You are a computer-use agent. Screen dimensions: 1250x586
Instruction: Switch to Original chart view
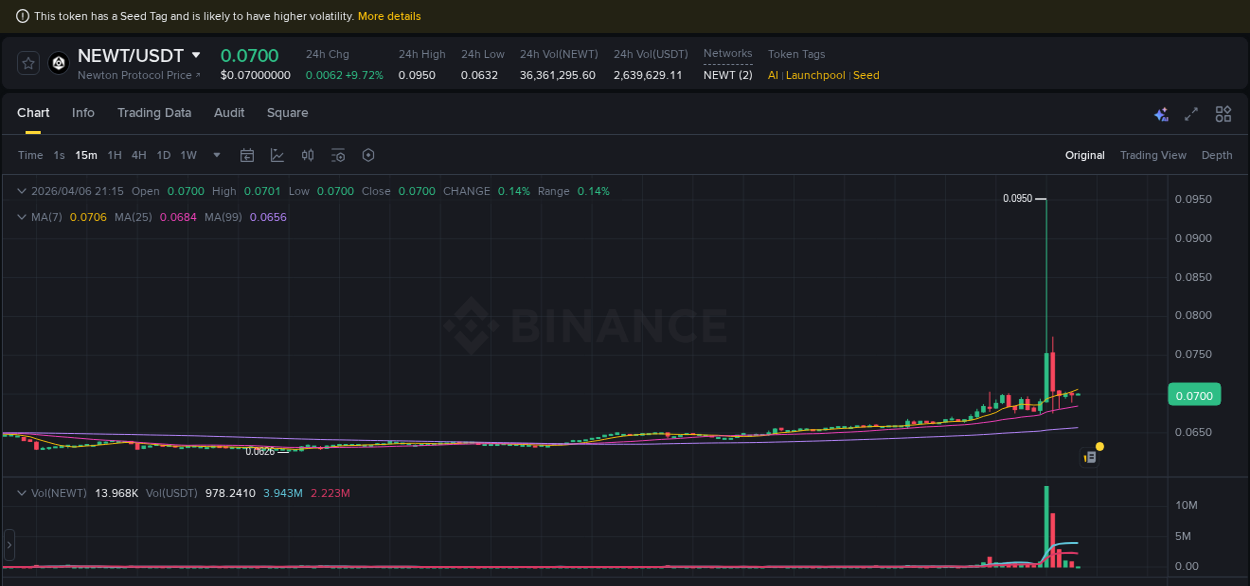pyautogui.click(x=1085, y=155)
